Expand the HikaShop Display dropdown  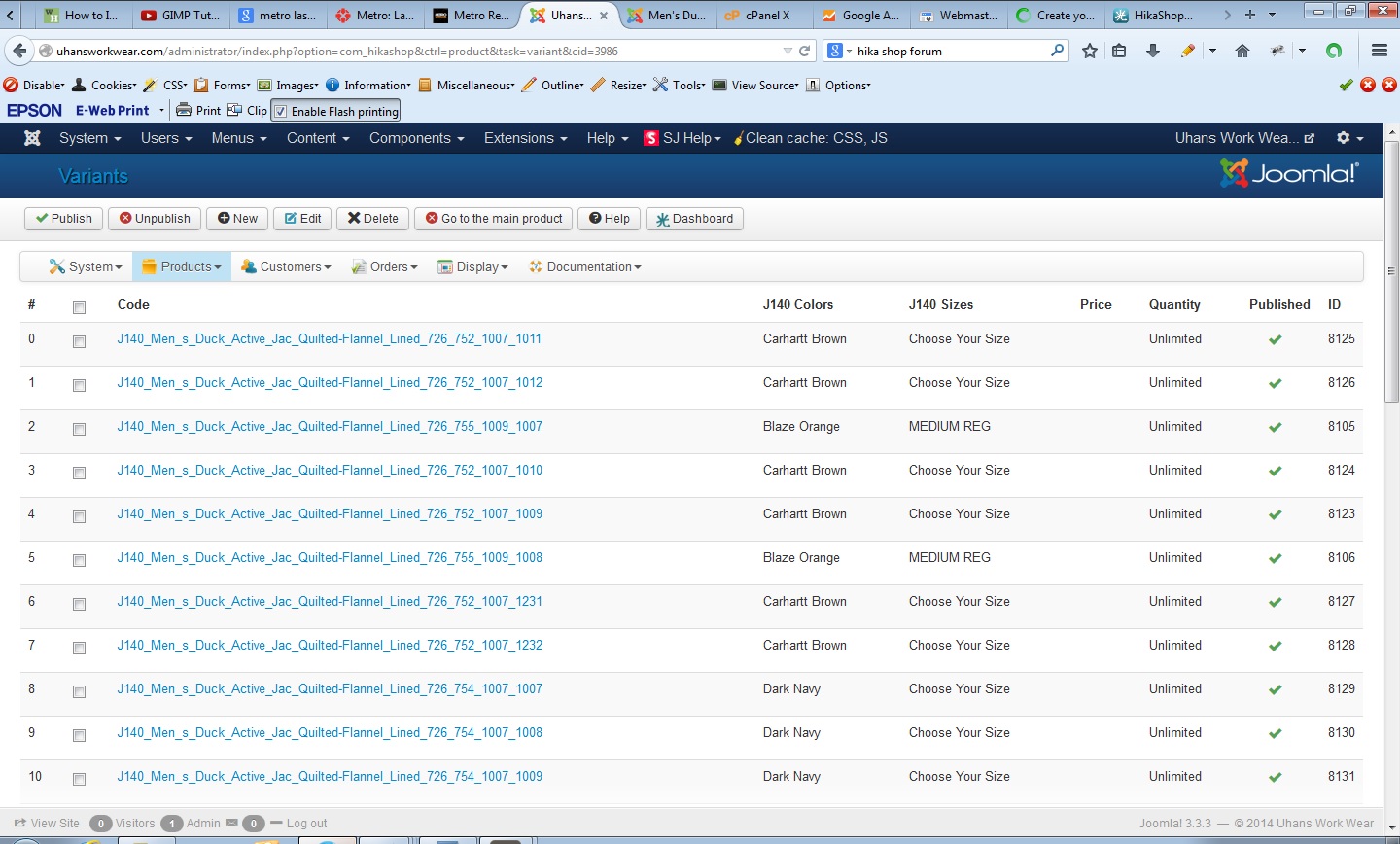[472, 266]
